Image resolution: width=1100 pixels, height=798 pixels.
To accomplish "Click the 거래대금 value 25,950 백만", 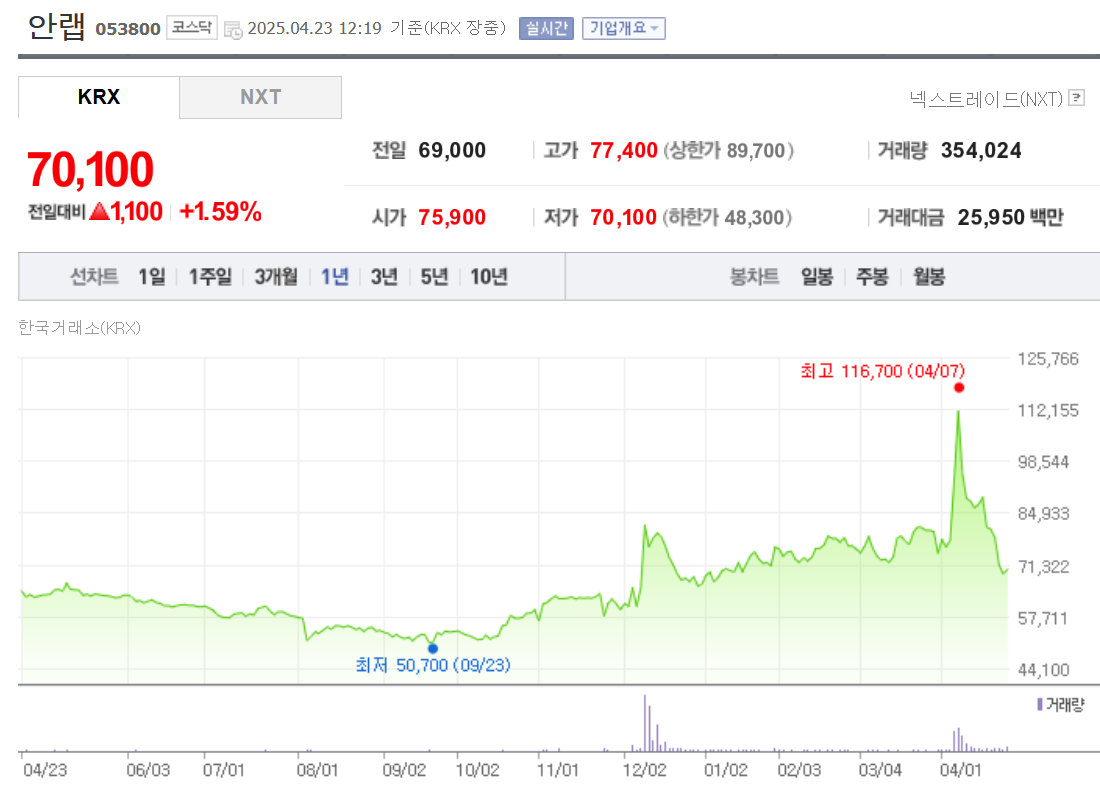I will click(1010, 217).
